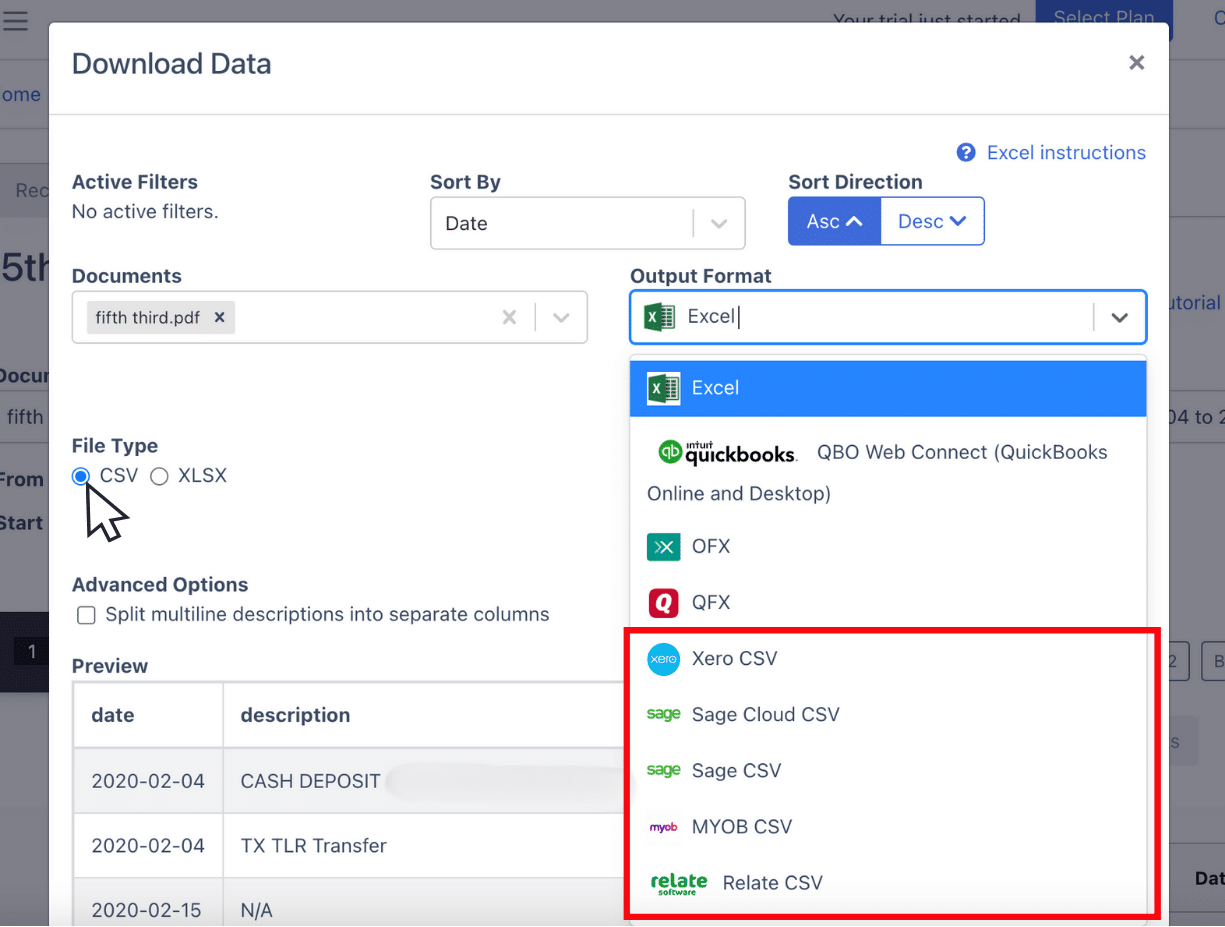
Task: Expand the Documents dropdown chevron
Action: click(561, 318)
